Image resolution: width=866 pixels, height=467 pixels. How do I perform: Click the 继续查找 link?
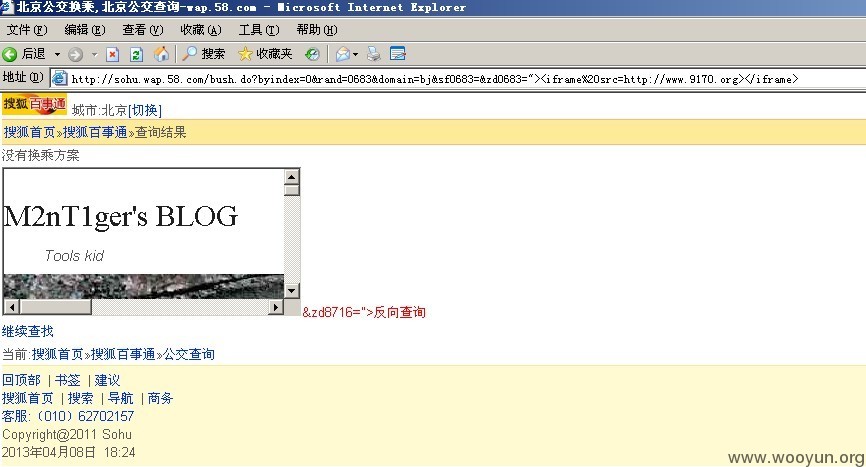click(28, 331)
